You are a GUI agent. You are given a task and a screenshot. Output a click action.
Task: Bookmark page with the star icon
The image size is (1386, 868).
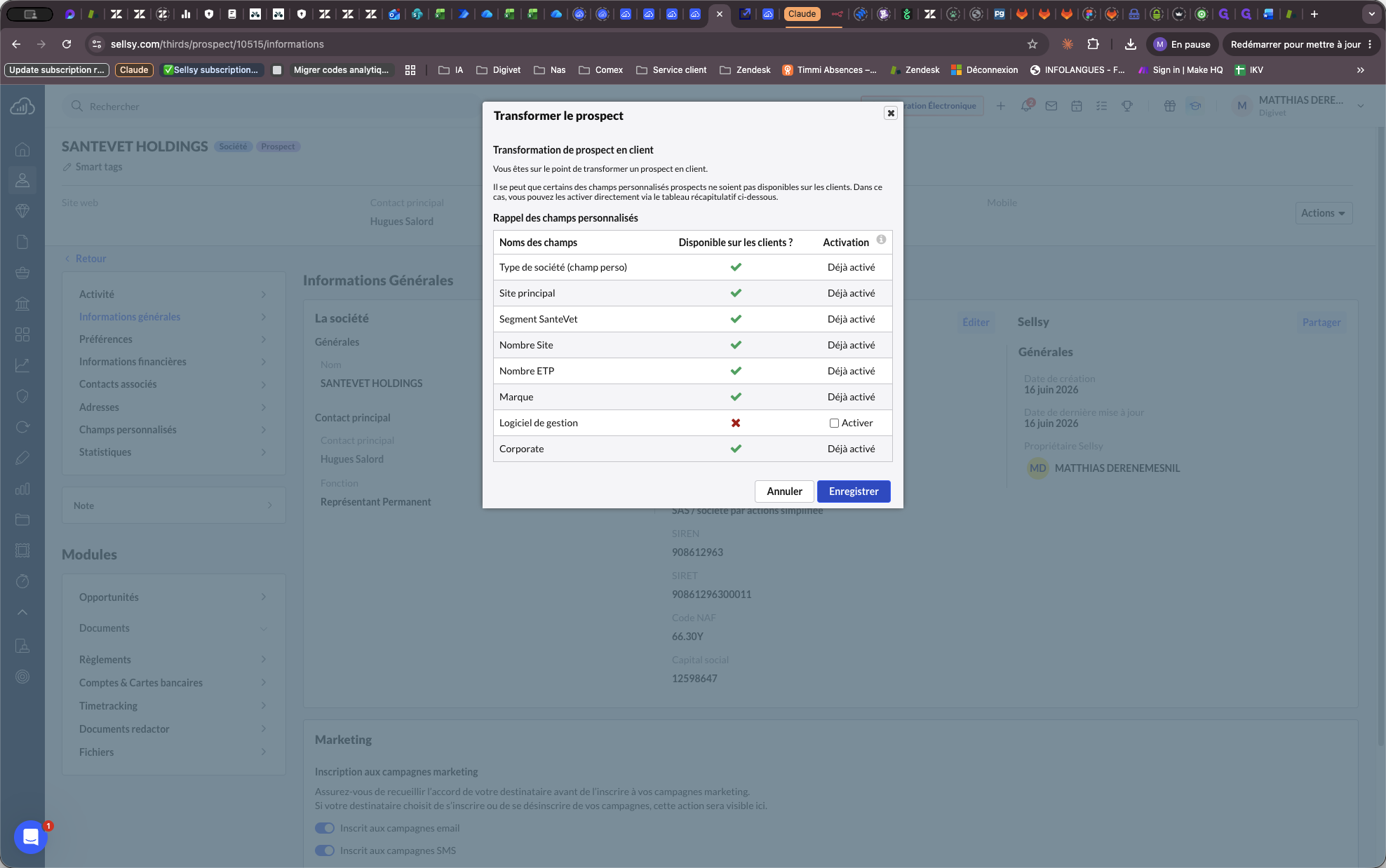[1032, 44]
